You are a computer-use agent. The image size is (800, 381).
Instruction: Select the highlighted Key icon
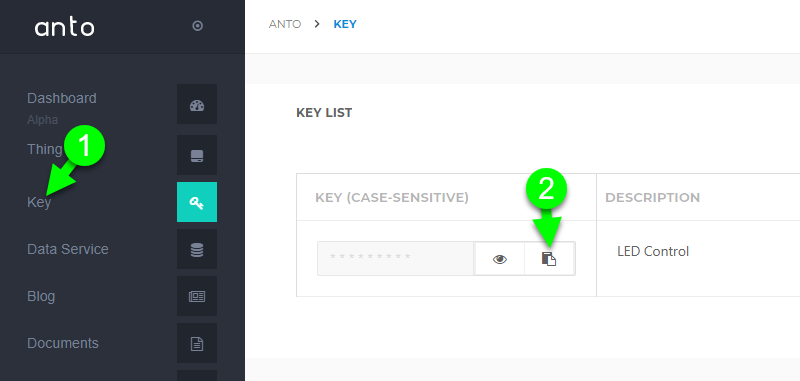(x=197, y=202)
